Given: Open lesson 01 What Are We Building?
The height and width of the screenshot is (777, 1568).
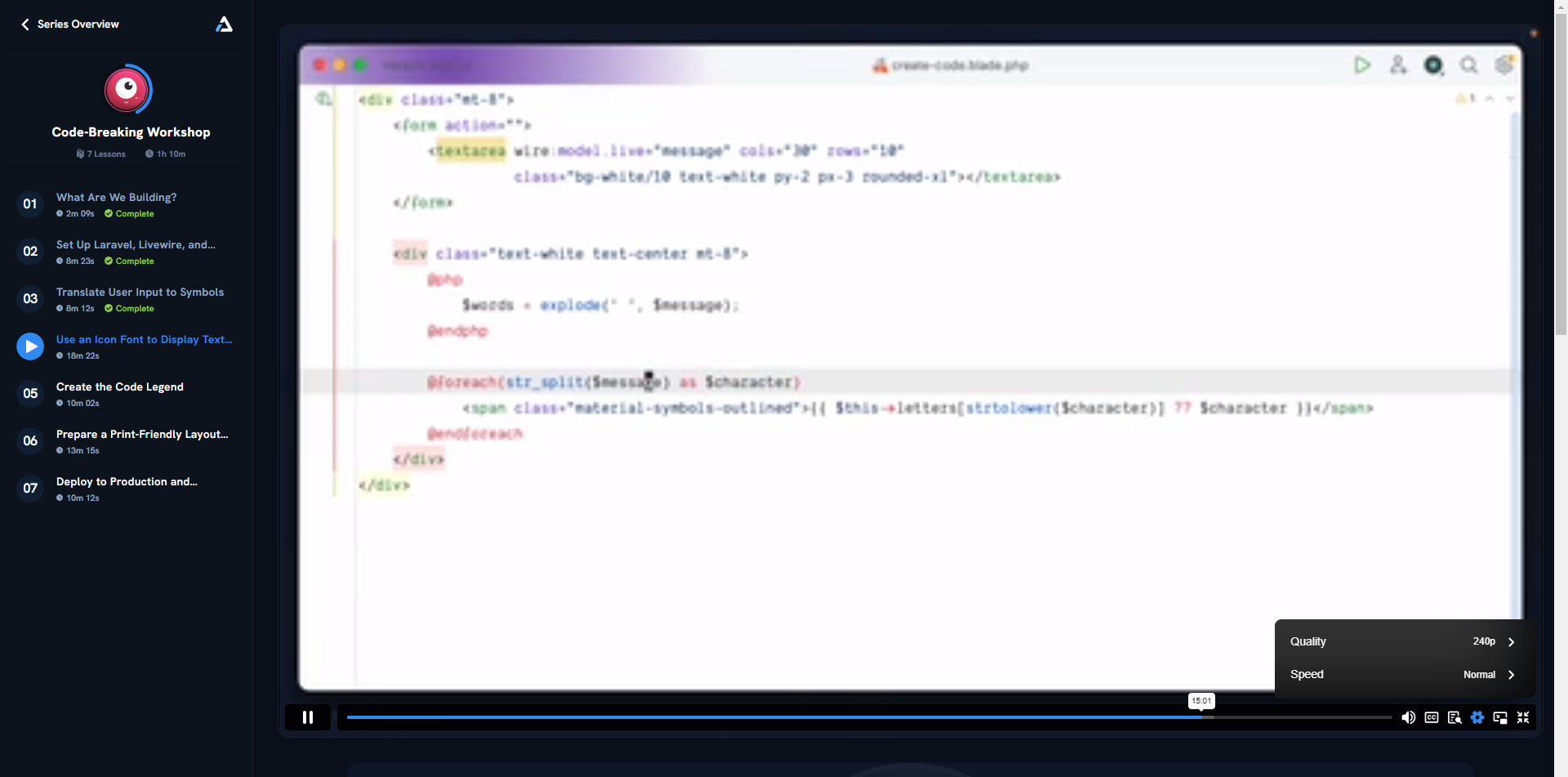Looking at the screenshot, I should [x=125, y=204].
